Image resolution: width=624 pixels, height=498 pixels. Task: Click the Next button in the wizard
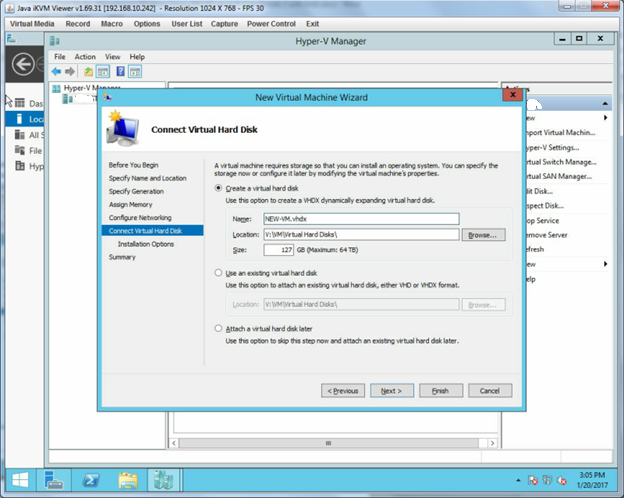click(x=392, y=391)
